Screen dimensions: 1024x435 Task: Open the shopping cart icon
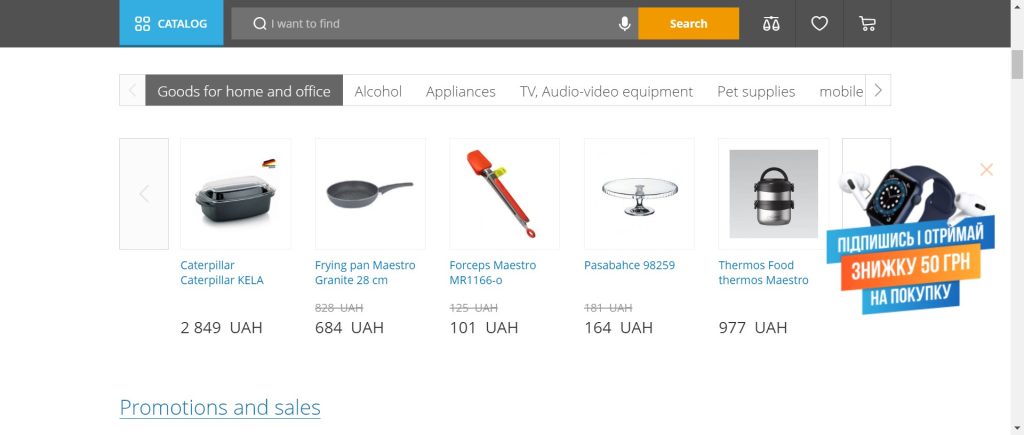(866, 24)
